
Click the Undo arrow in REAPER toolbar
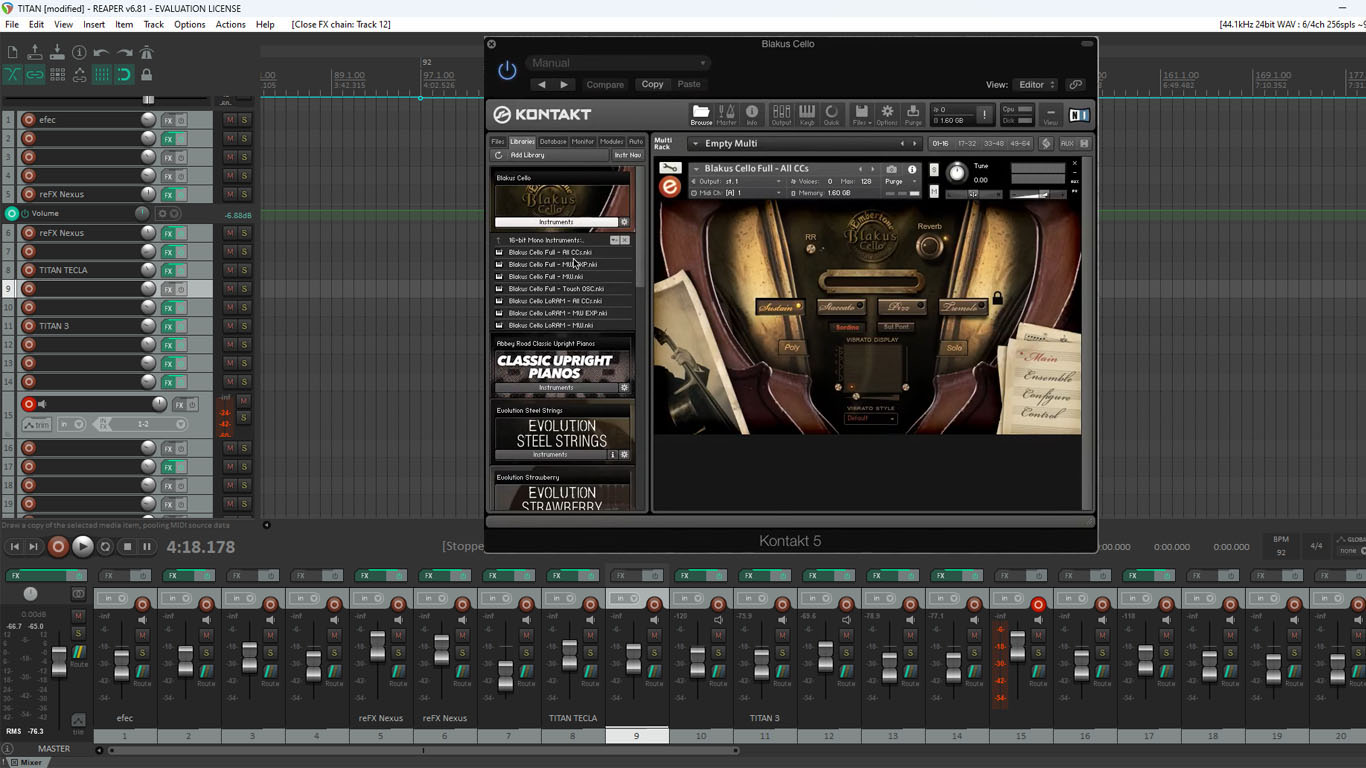[101, 52]
